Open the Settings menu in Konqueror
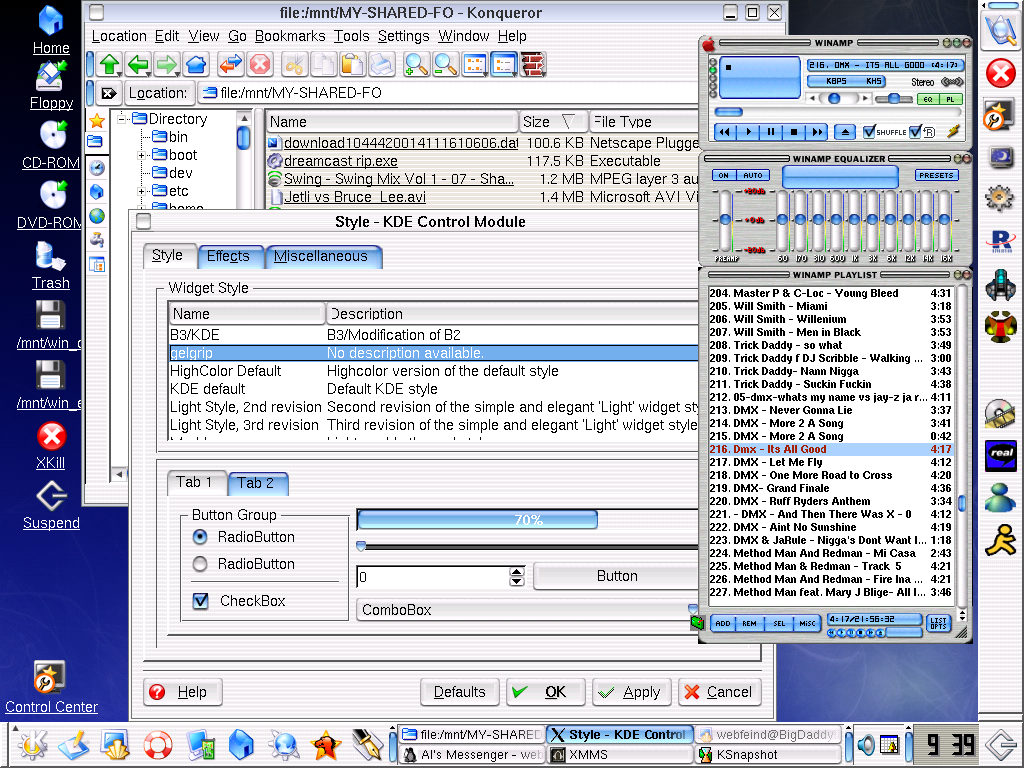 click(404, 37)
